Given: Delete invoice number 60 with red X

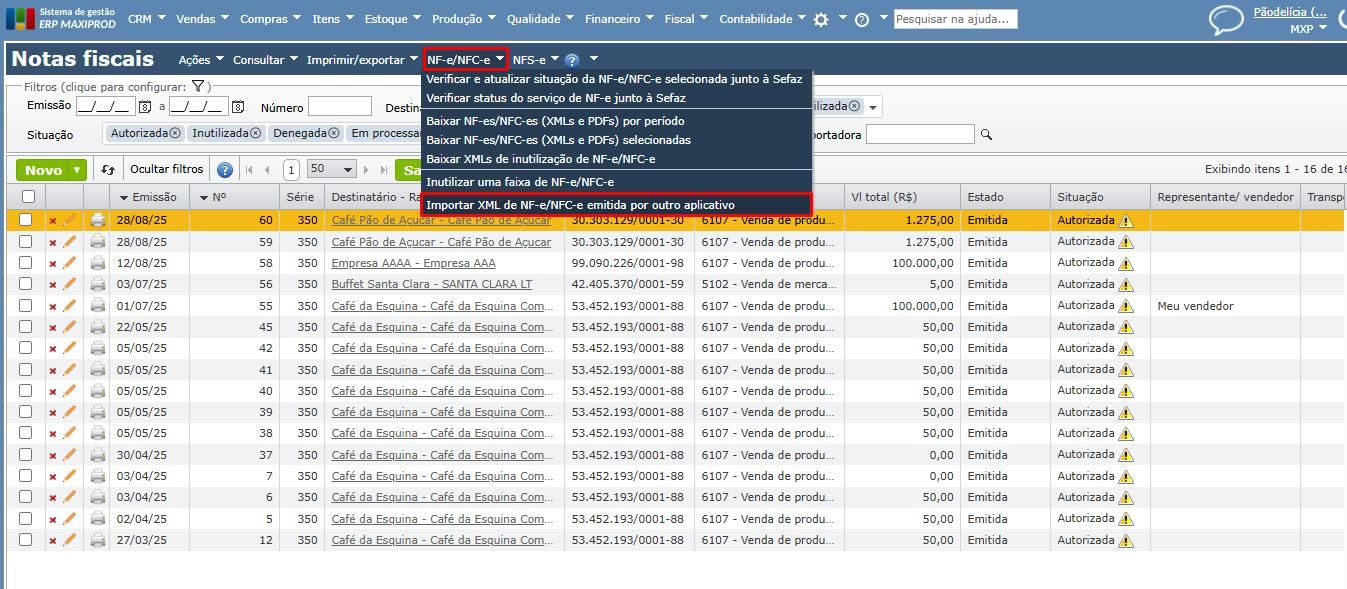Looking at the screenshot, I should [53, 221].
